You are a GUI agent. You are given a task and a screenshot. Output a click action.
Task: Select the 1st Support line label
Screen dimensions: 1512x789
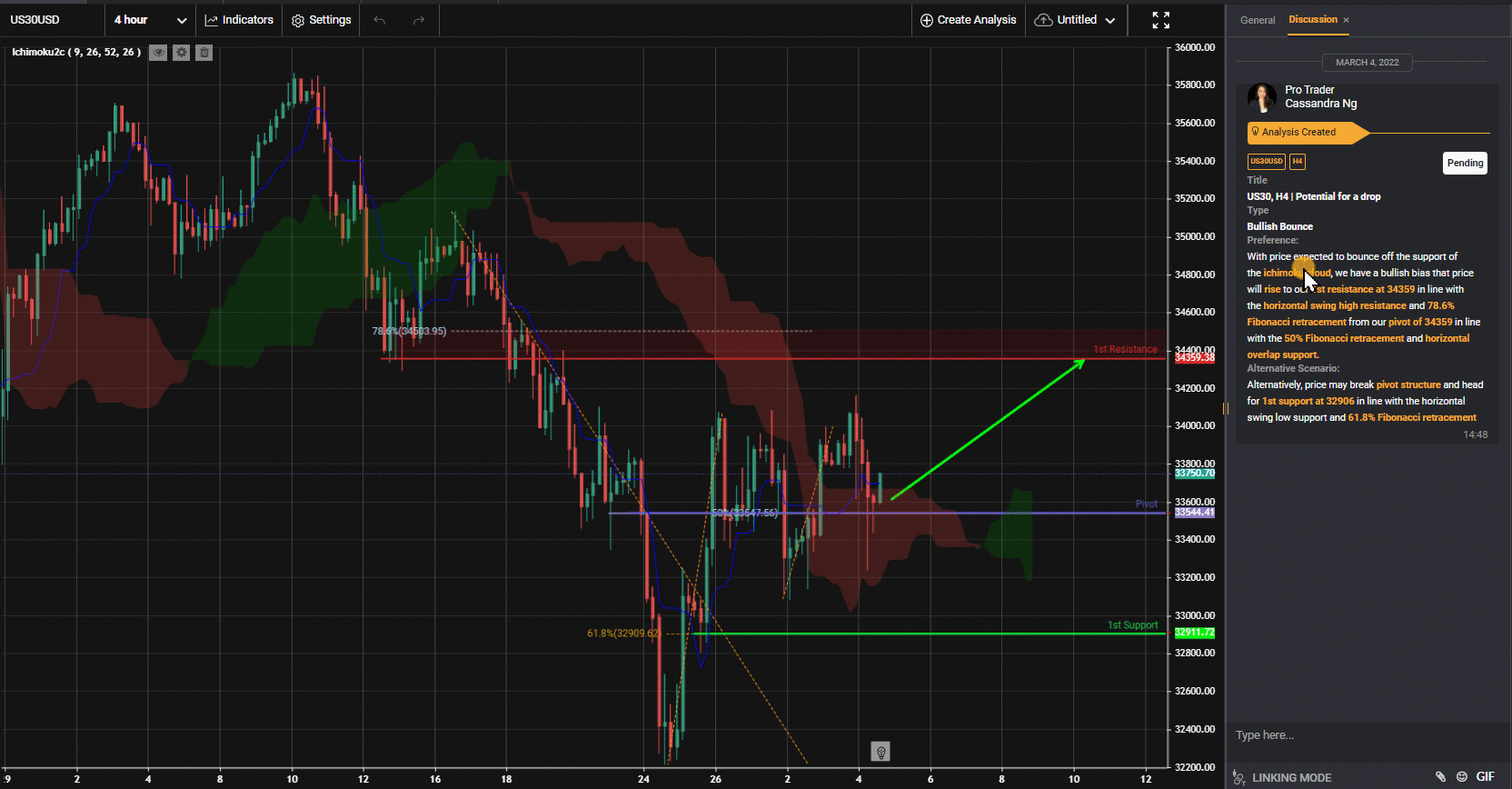tap(1132, 625)
